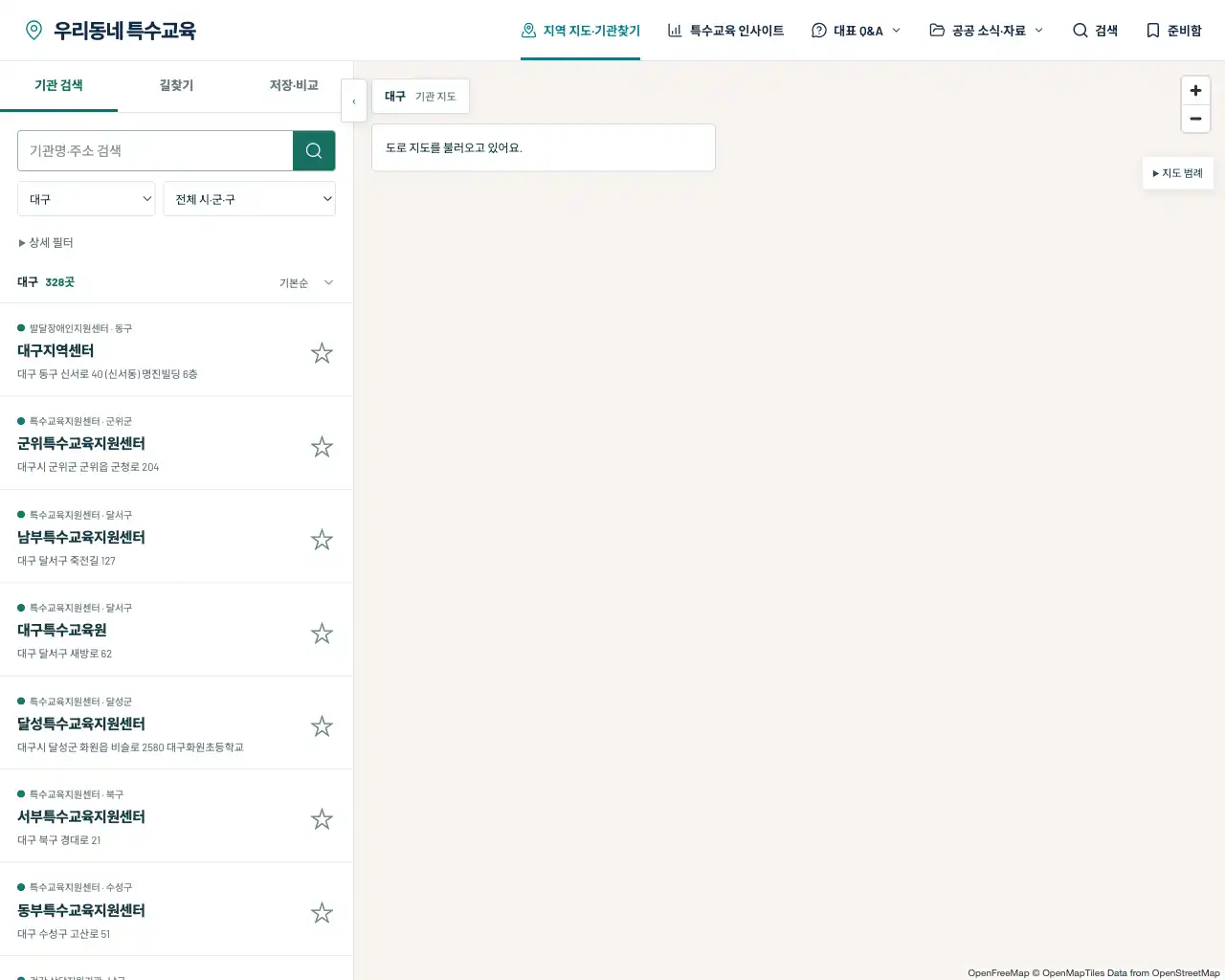Open the 전체 시·군·구 district dropdown
The height and width of the screenshot is (980, 1225).
[x=250, y=199]
